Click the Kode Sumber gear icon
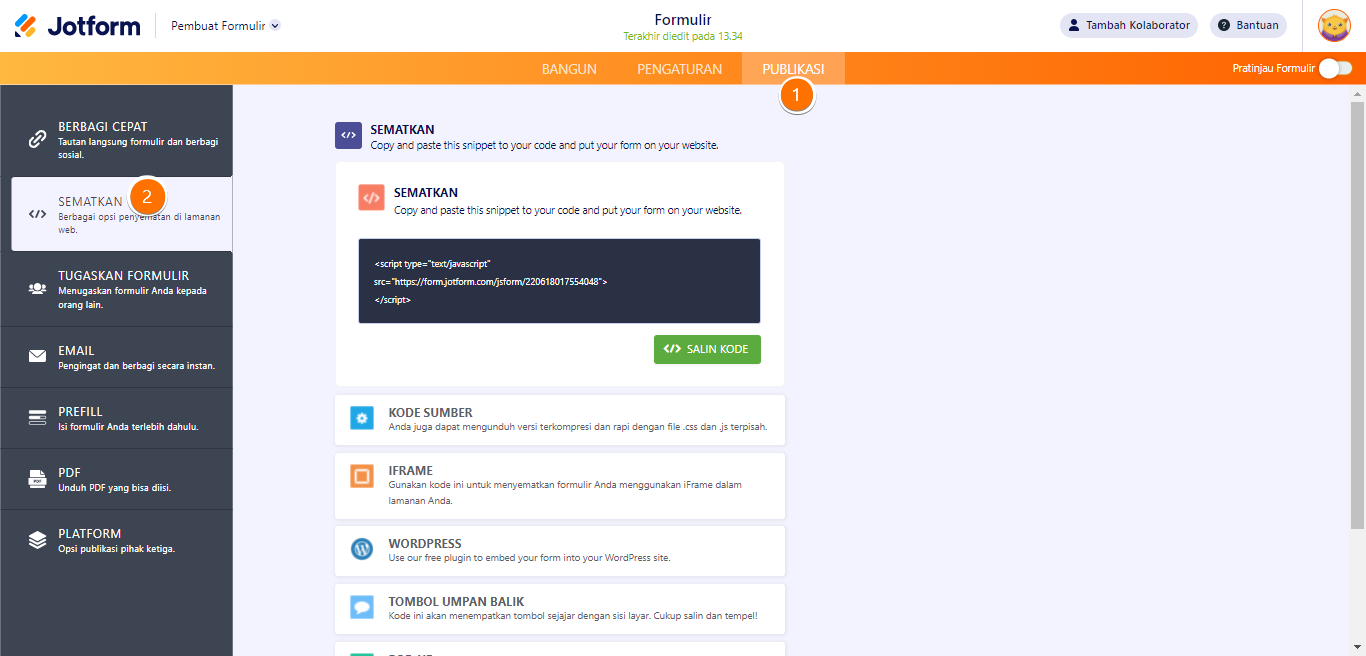 pos(361,418)
